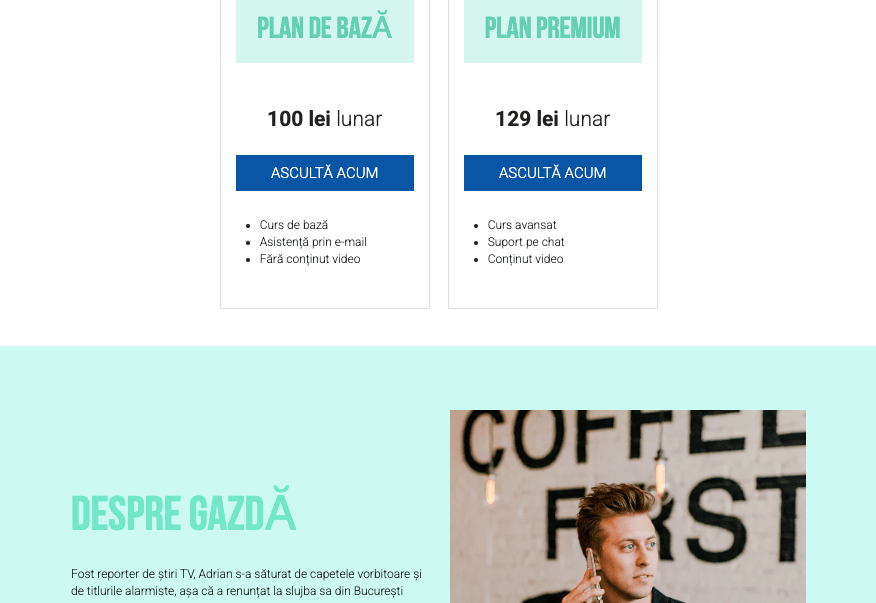Click the 'Curs avansat' list item
This screenshot has width=876, height=603.
[522, 225]
